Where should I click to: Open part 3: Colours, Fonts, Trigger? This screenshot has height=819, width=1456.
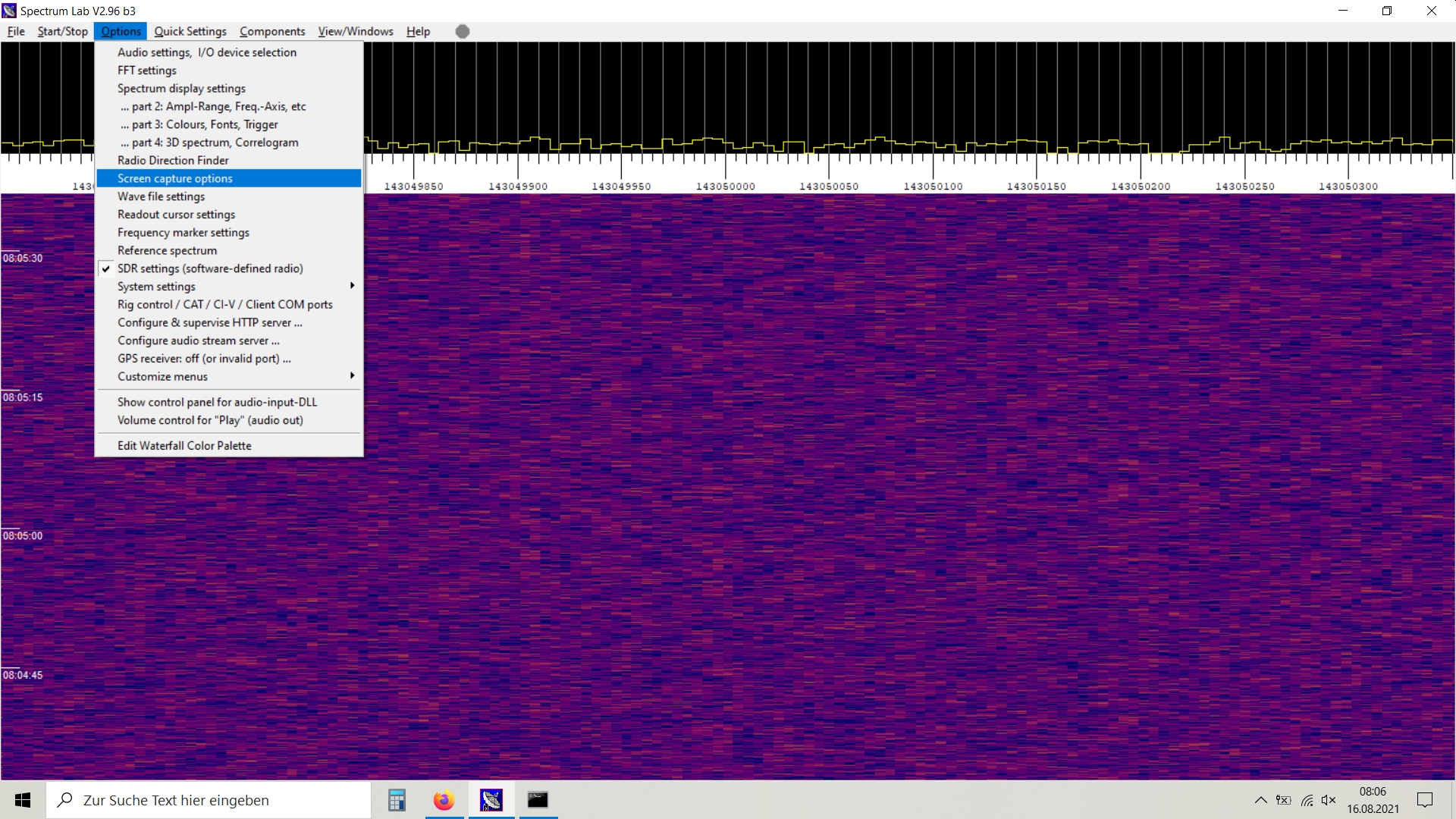[x=229, y=124]
